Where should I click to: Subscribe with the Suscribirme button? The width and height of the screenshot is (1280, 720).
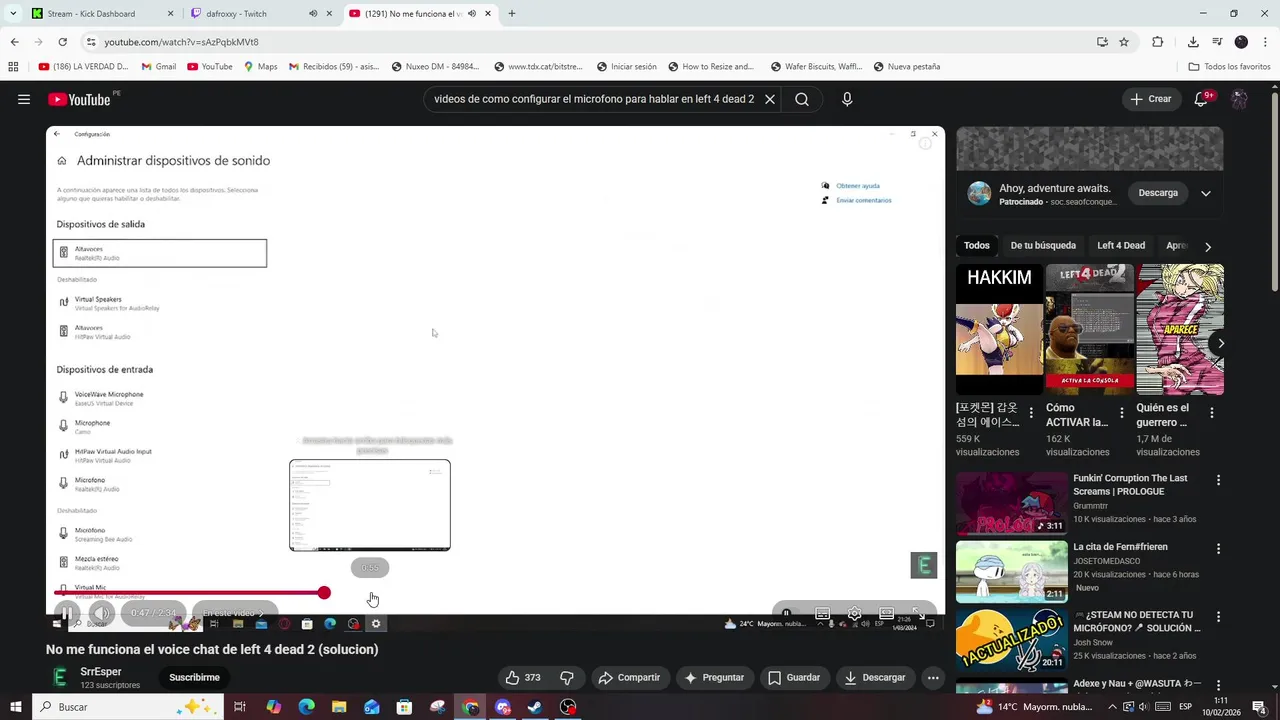tap(194, 677)
